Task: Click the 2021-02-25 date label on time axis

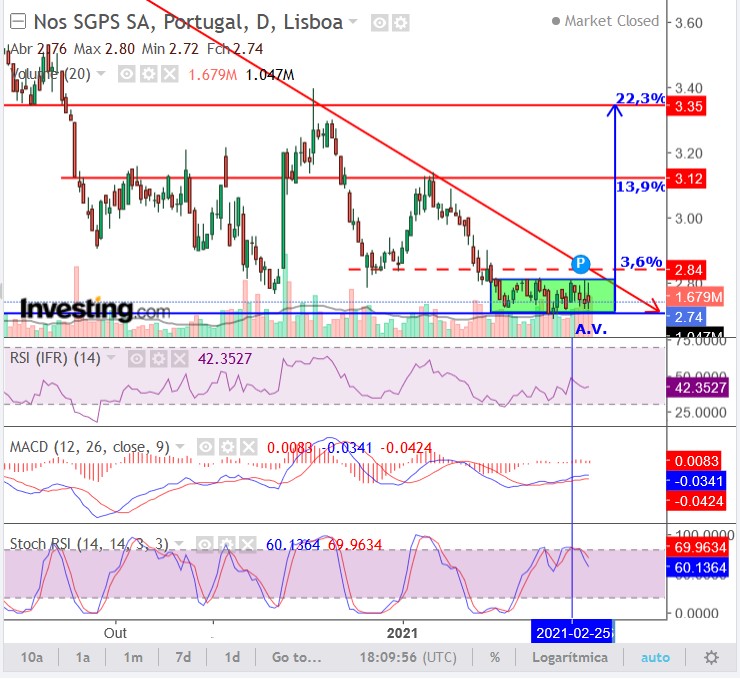Action: (x=572, y=632)
